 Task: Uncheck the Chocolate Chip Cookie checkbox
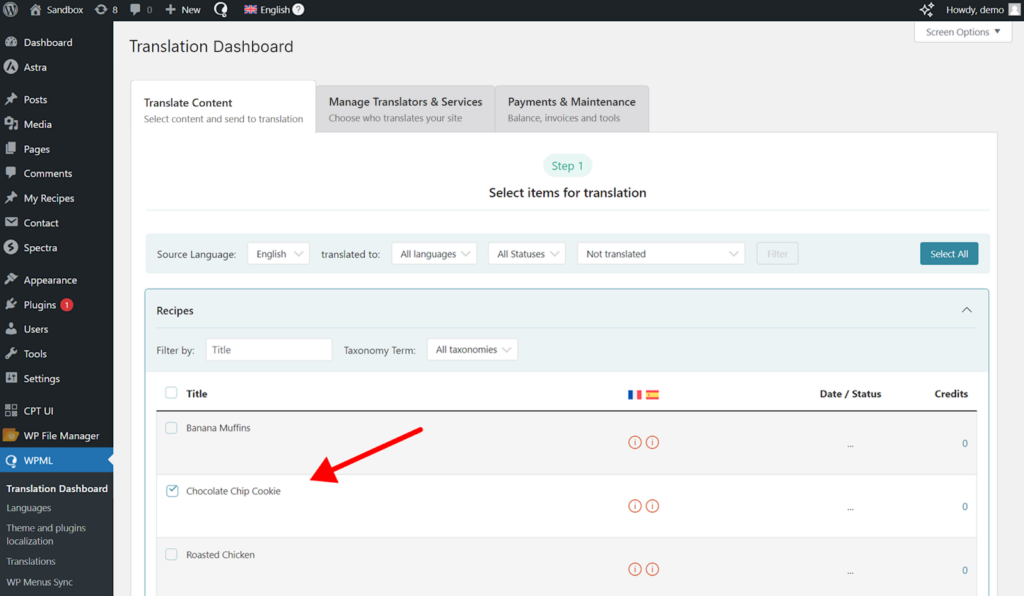(172, 490)
